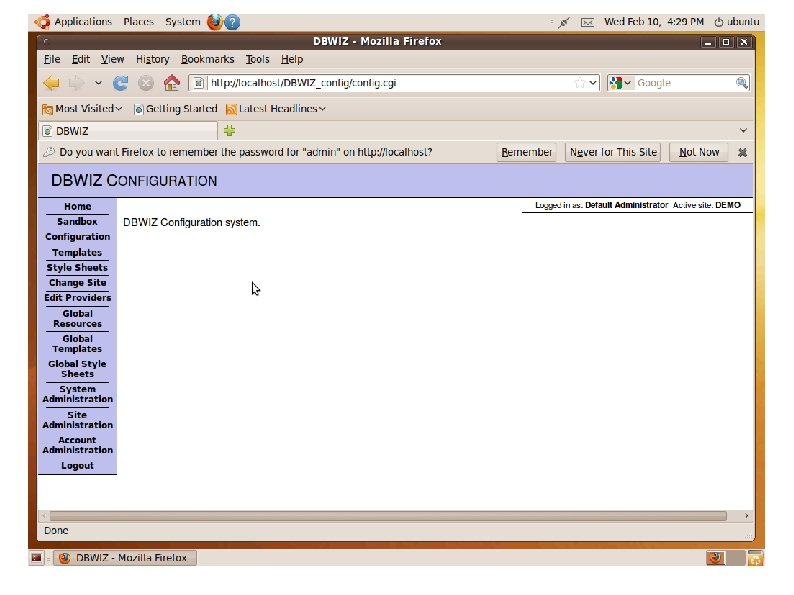Click Never for This Site button

[x=613, y=152]
